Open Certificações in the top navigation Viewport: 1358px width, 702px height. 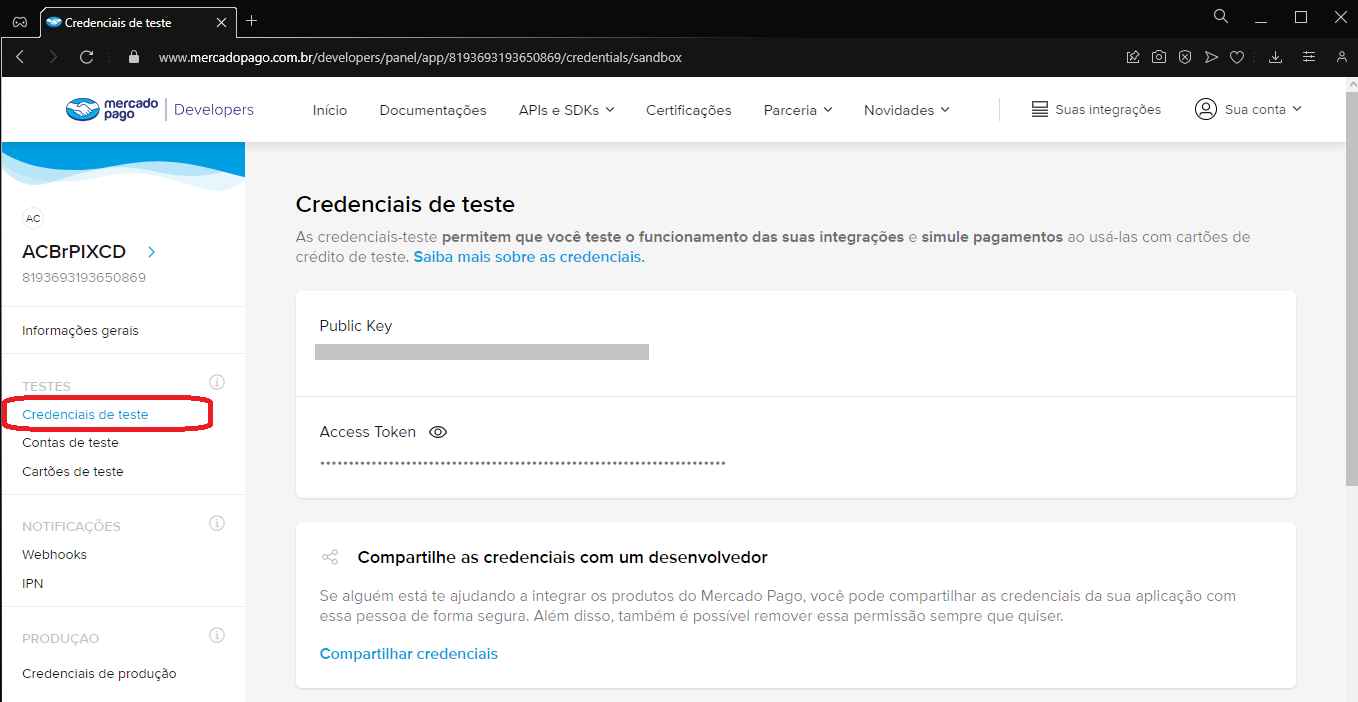point(689,110)
